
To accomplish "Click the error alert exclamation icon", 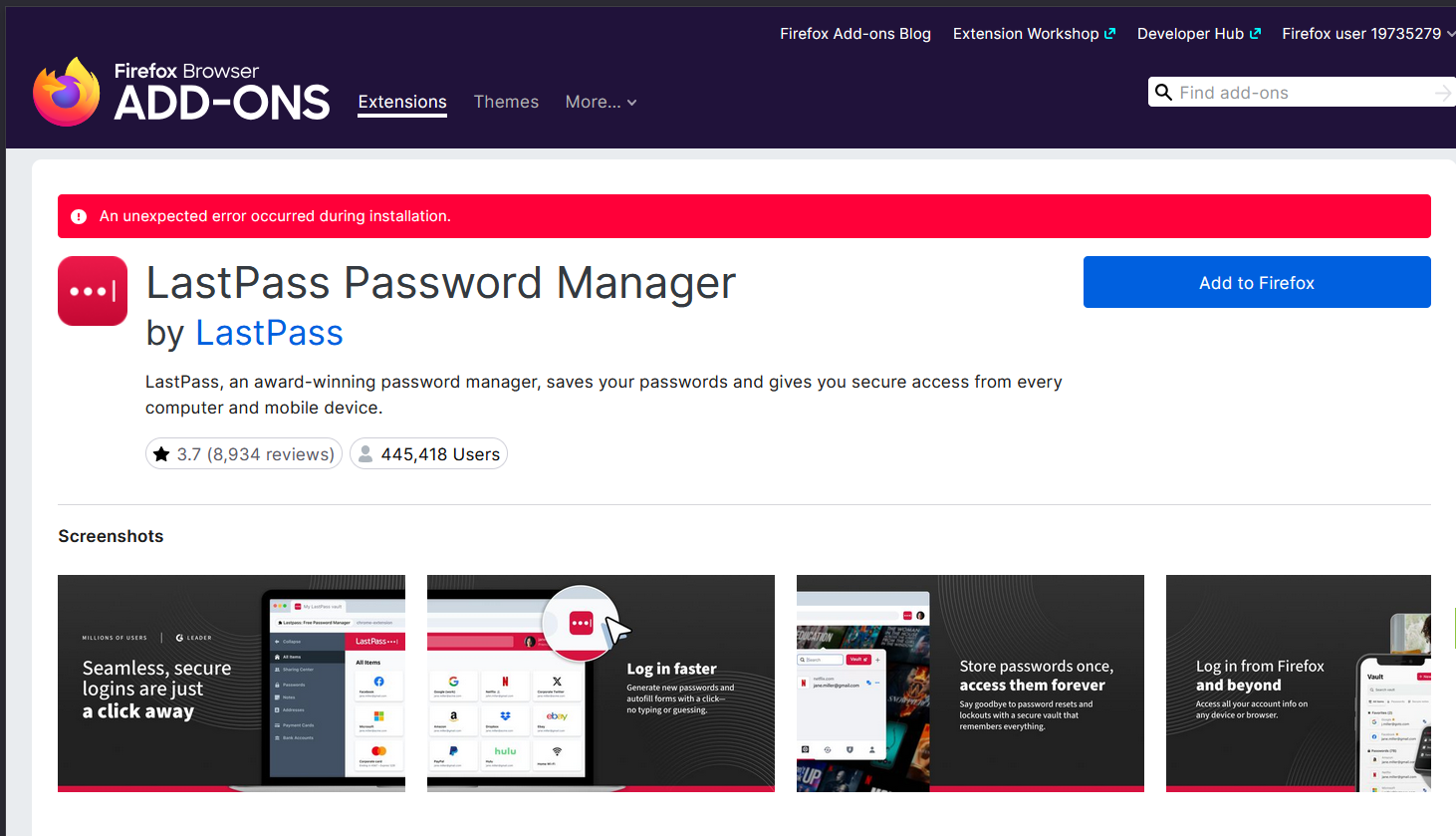I will (79, 216).
